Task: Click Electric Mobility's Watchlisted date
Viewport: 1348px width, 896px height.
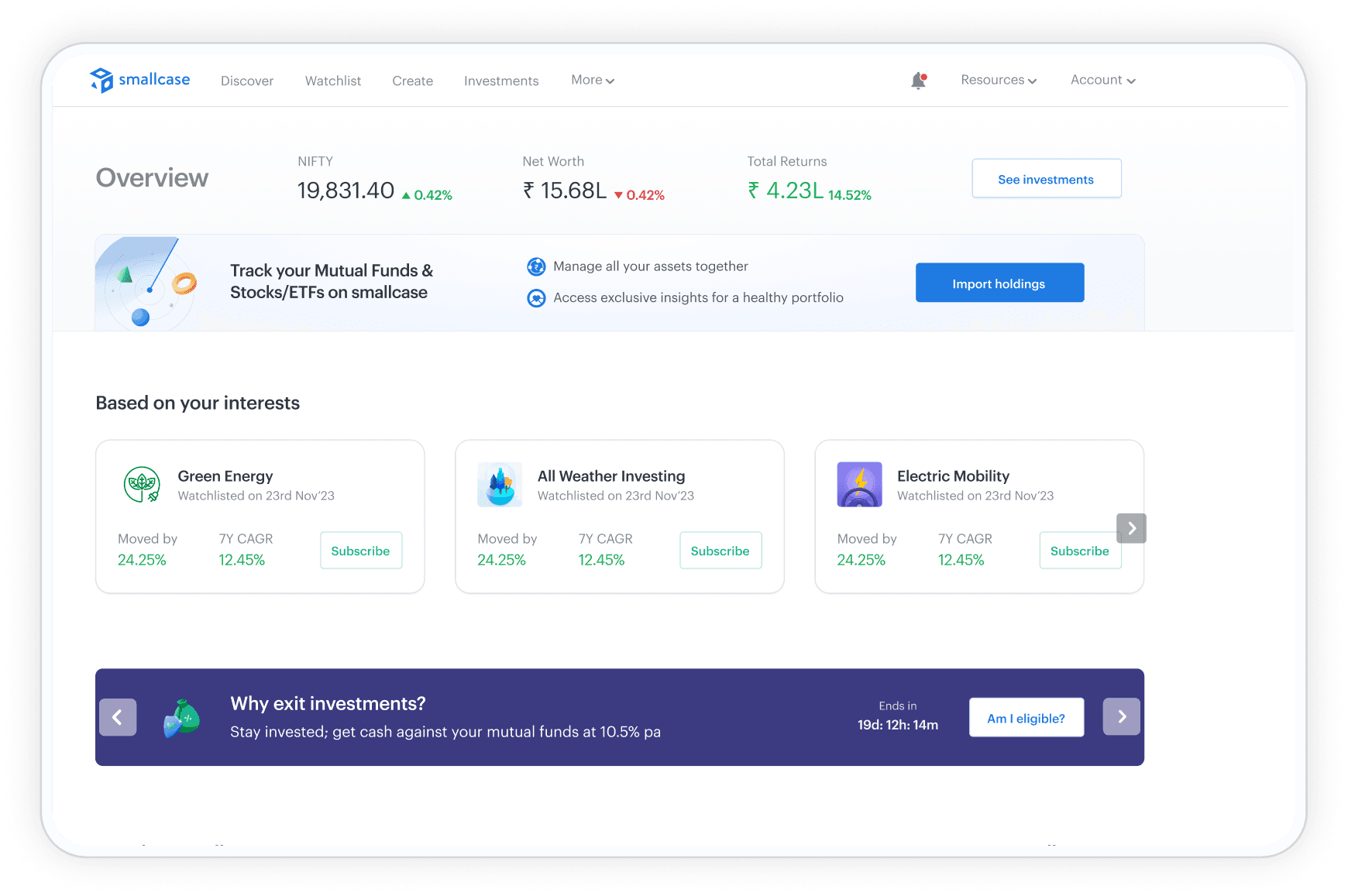Action: pos(975,496)
